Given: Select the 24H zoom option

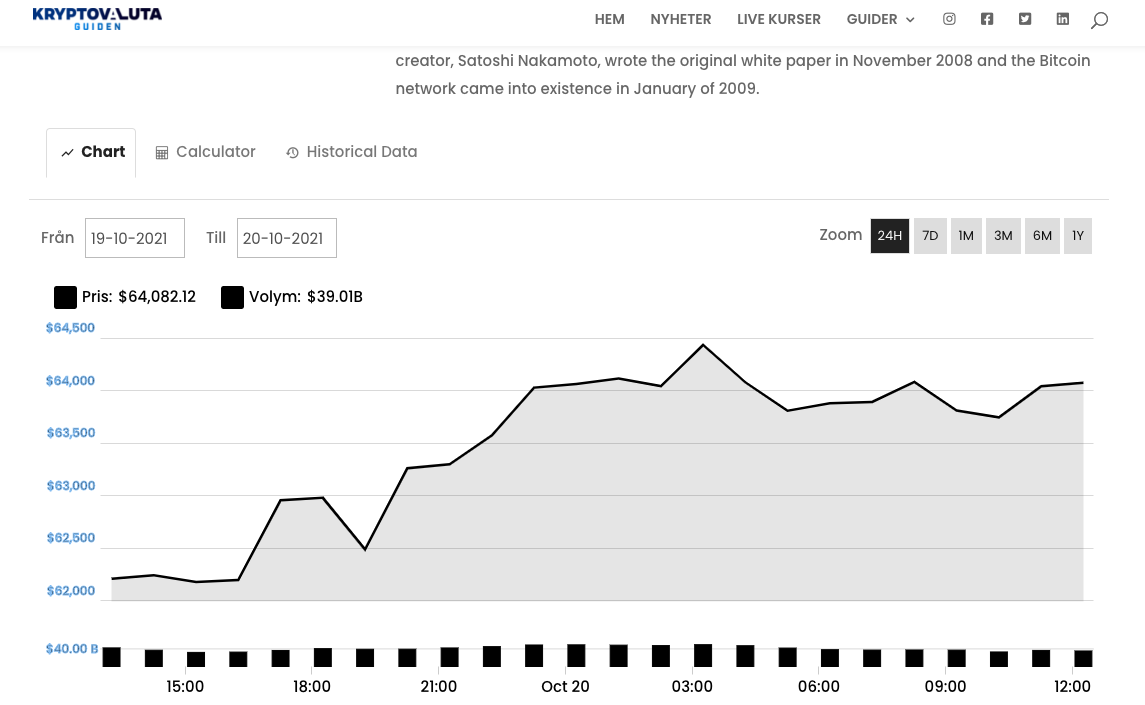Looking at the screenshot, I should (x=889, y=236).
